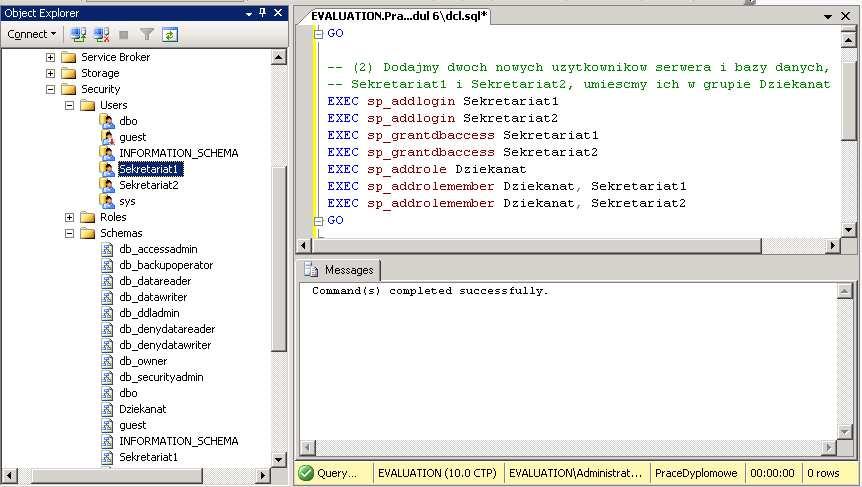
Task: Click Object Explorer scroll up arrow
Action: click(x=279, y=57)
